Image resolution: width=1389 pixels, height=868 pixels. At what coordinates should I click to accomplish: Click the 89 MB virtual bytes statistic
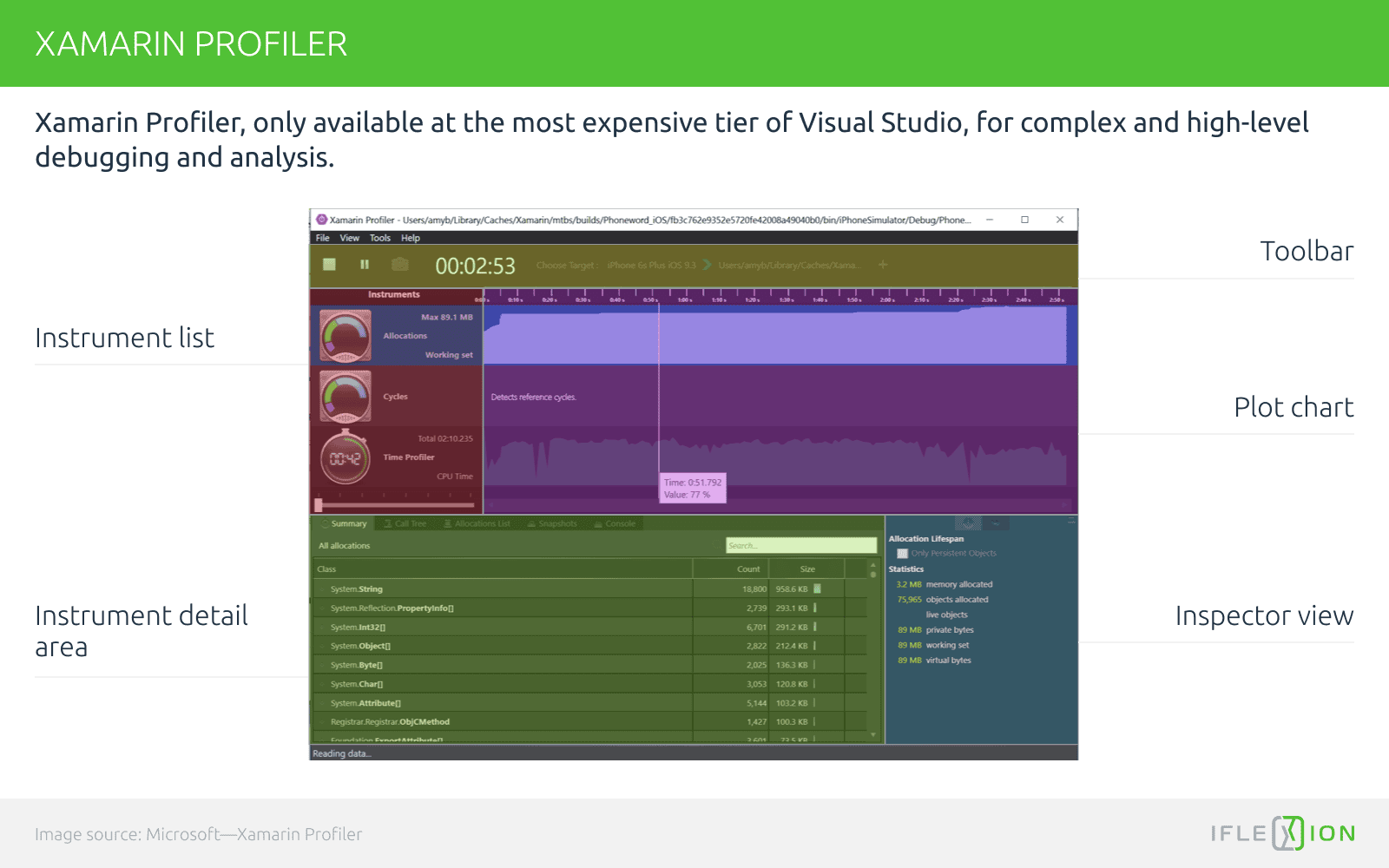(934, 660)
